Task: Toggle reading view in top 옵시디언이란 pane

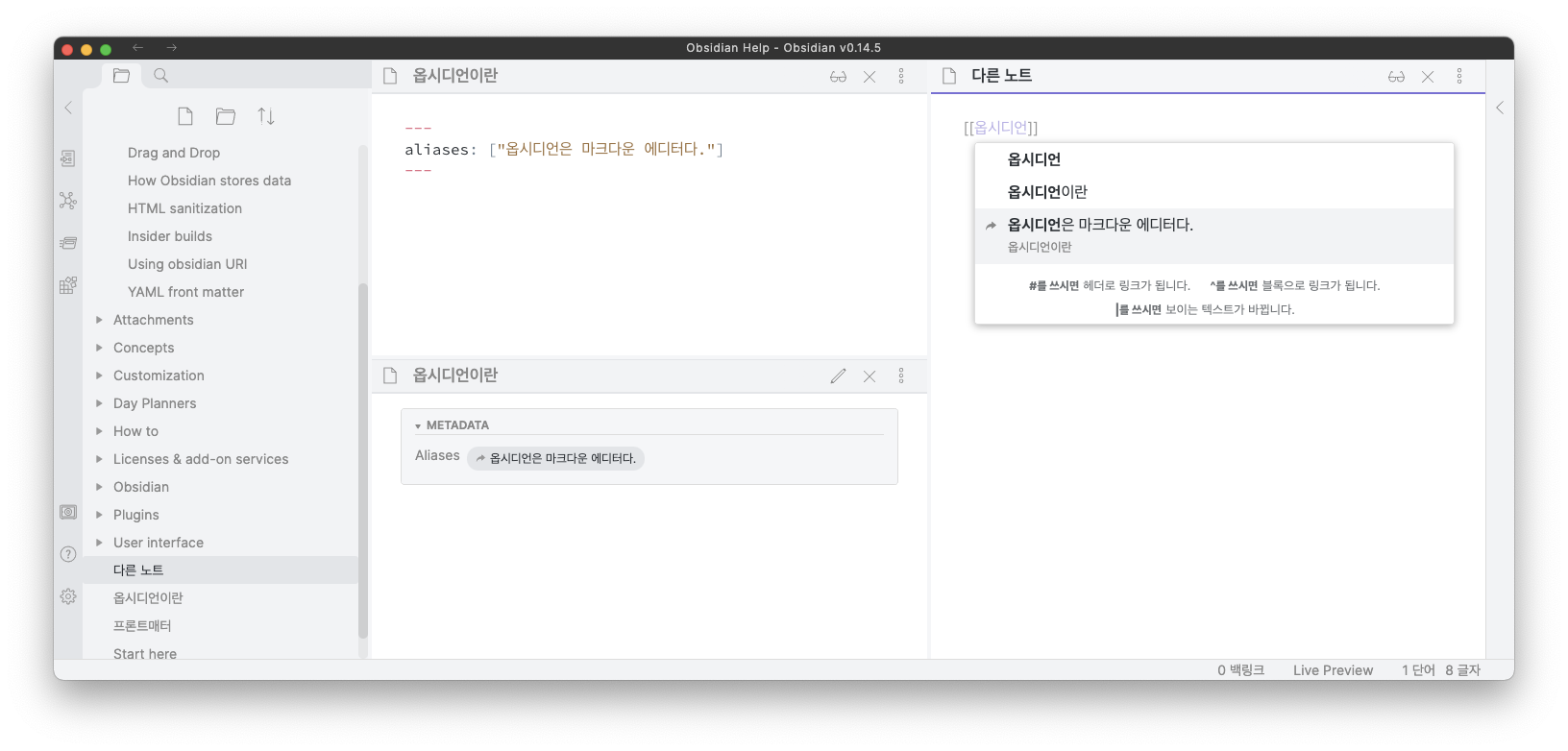Action: [x=838, y=77]
